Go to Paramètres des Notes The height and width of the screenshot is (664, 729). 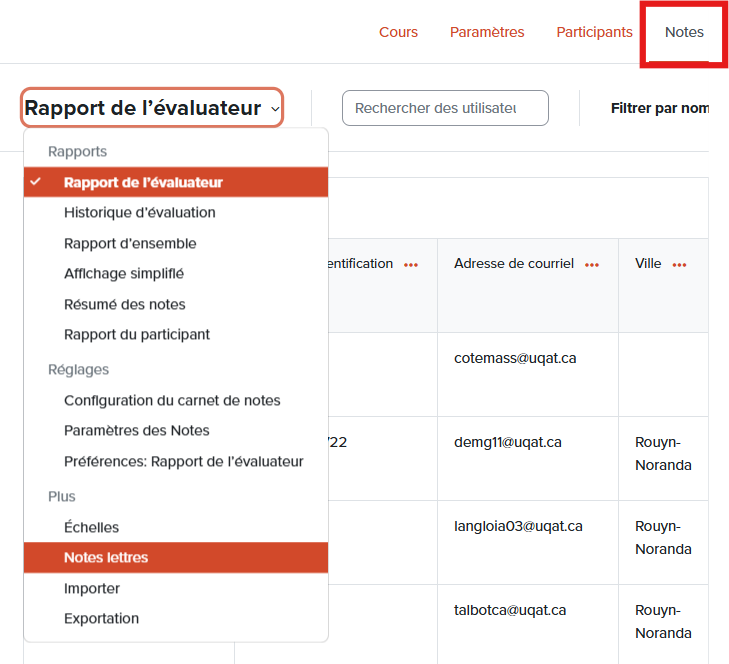(x=137, y=430)
